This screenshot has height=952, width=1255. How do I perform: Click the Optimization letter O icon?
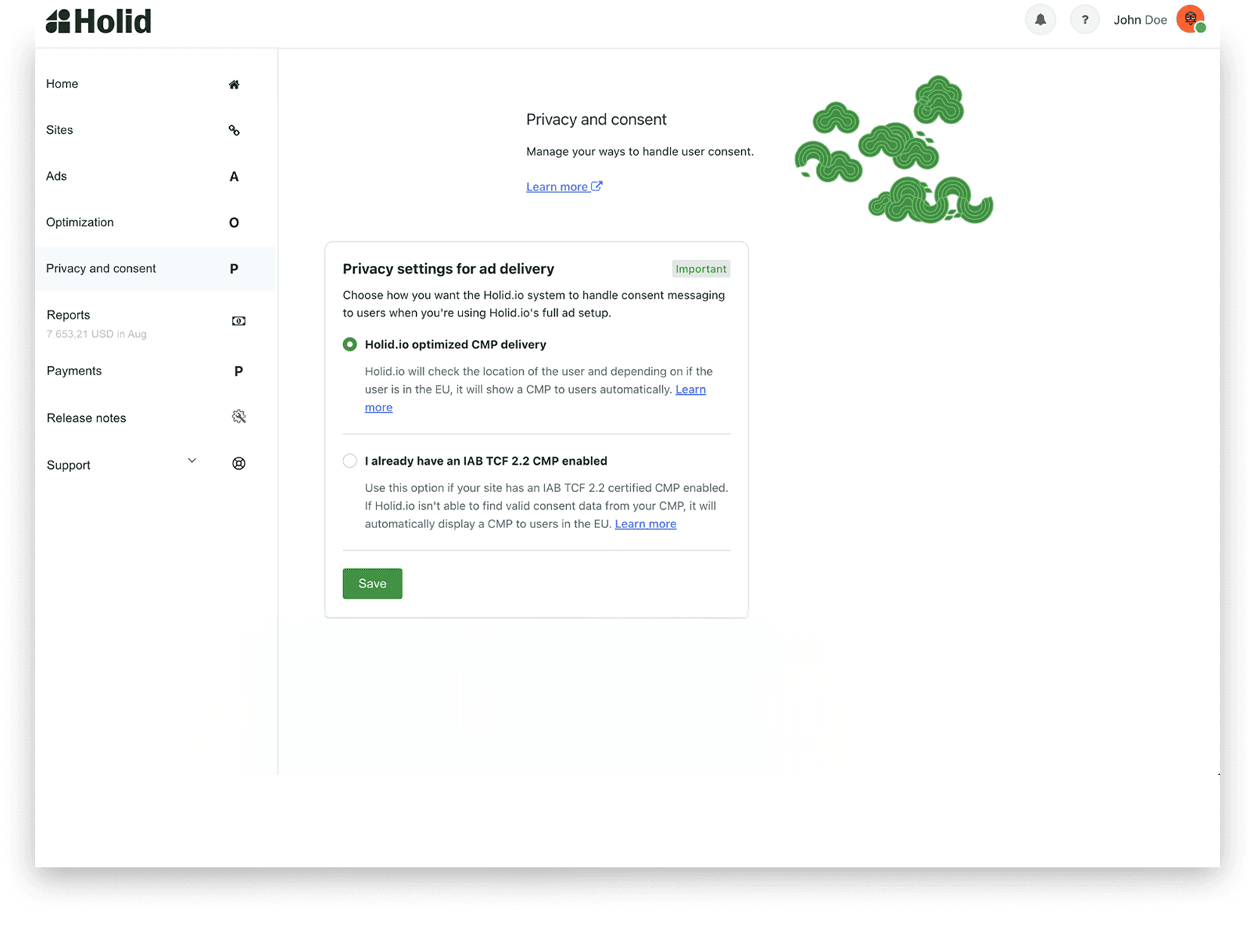click(234, 223)
